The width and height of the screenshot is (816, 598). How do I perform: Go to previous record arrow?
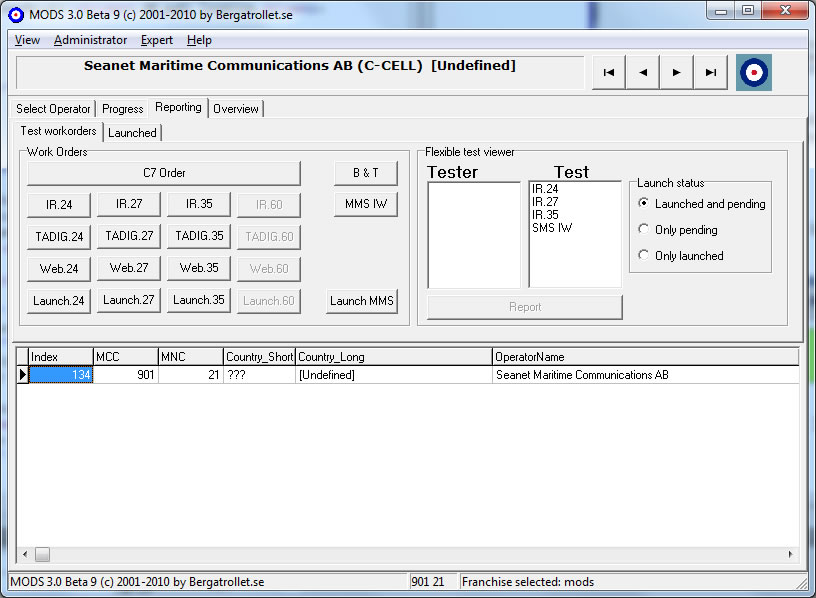tap(643, 73)
